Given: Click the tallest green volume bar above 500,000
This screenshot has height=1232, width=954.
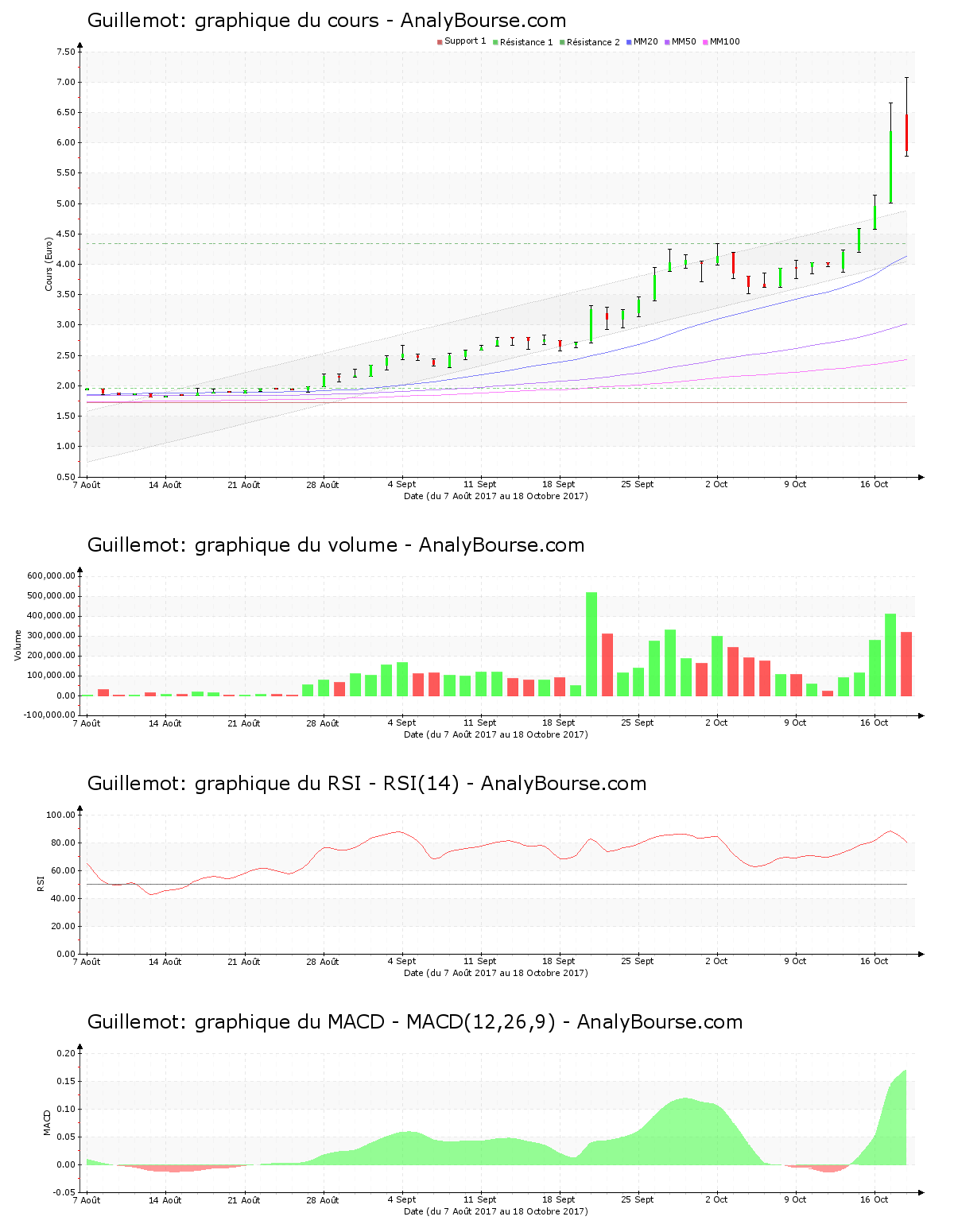Looking at the screenshot, I should (x=591, y=644).
